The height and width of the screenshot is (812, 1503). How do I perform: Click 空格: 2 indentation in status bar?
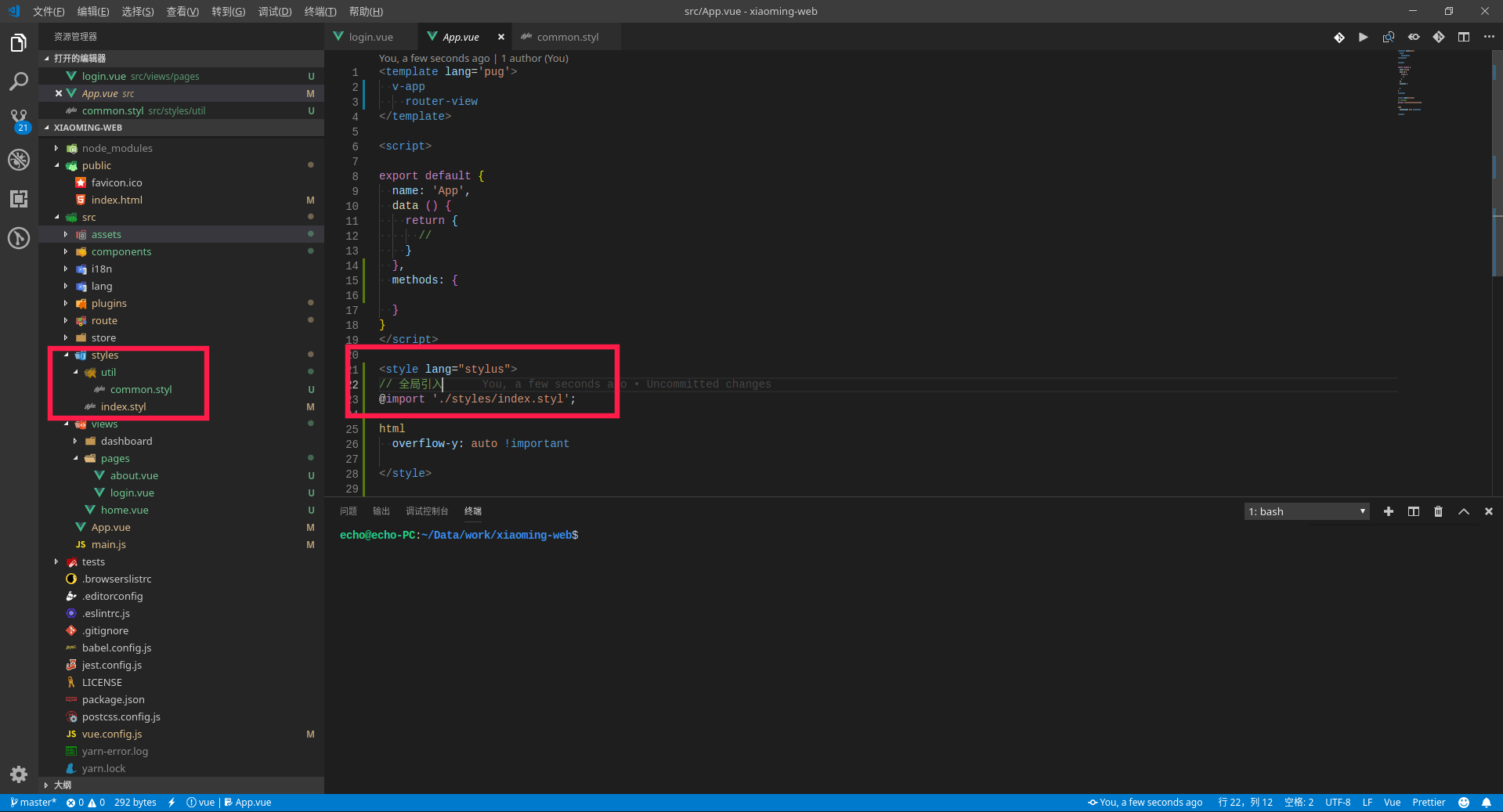pyautogui.click(x=1299, y=803)
